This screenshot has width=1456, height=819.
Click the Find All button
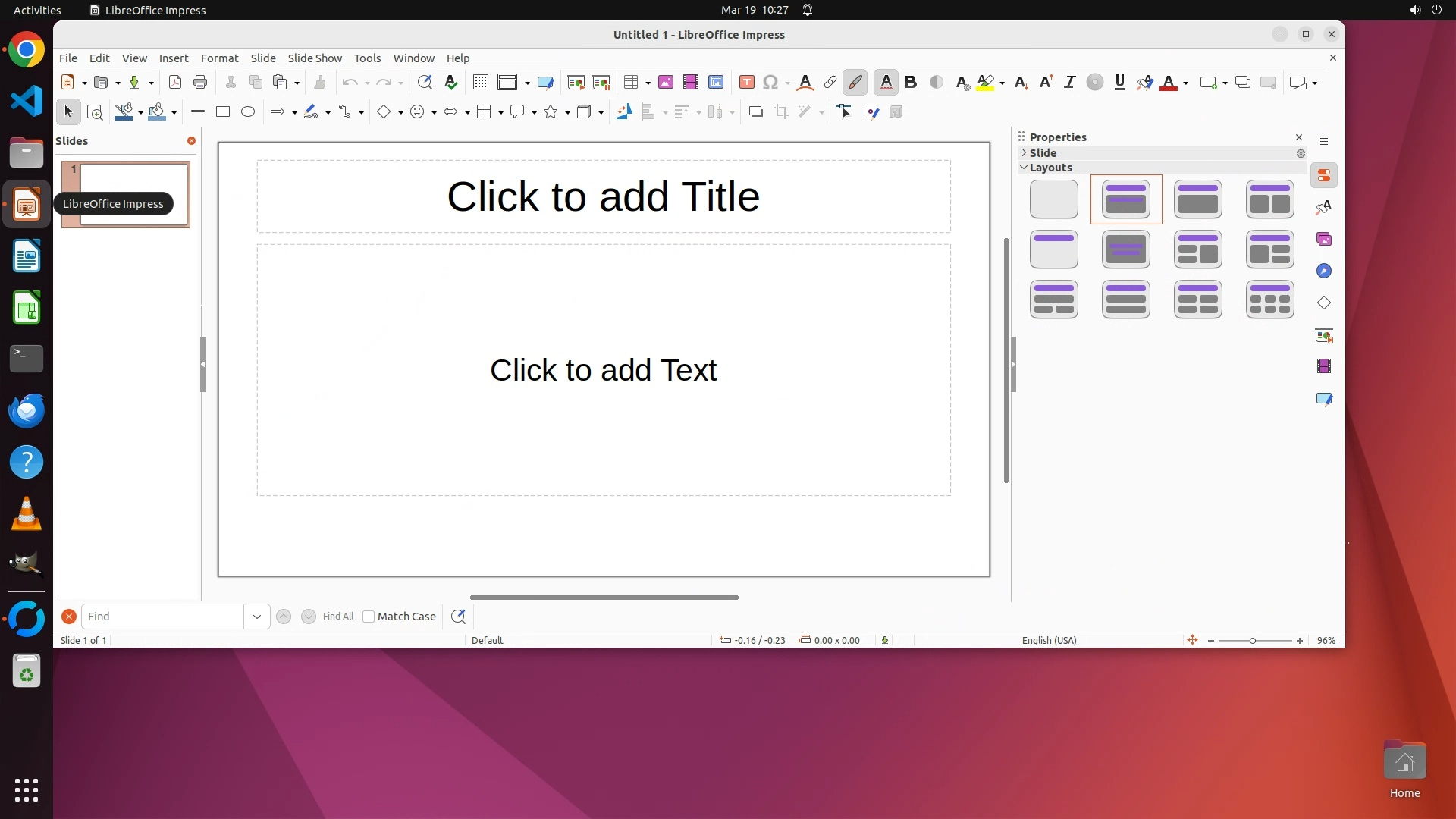[x=337, y=617]
